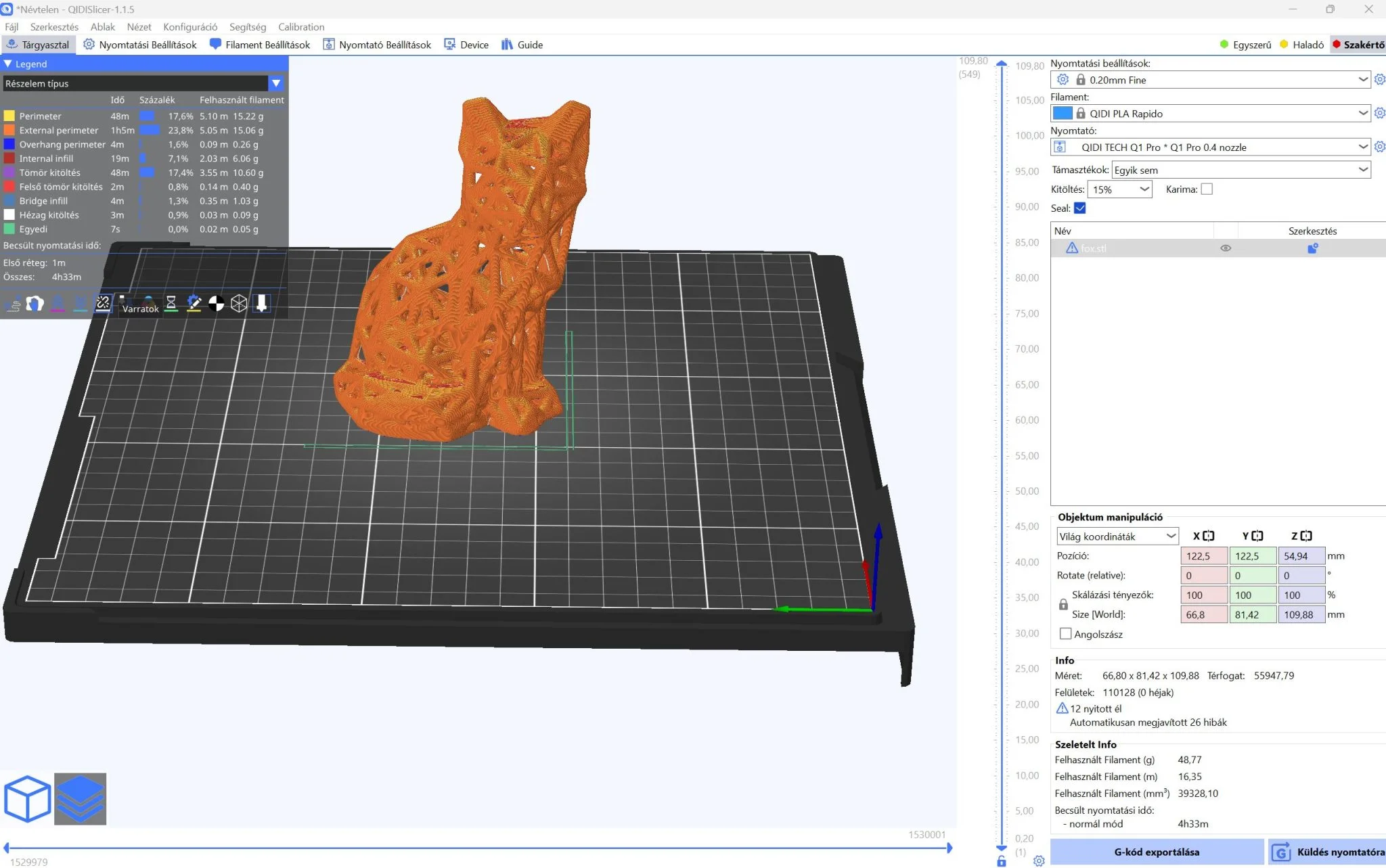
Task: Click the hourglass tool changes icon
Action: (171, 304)
